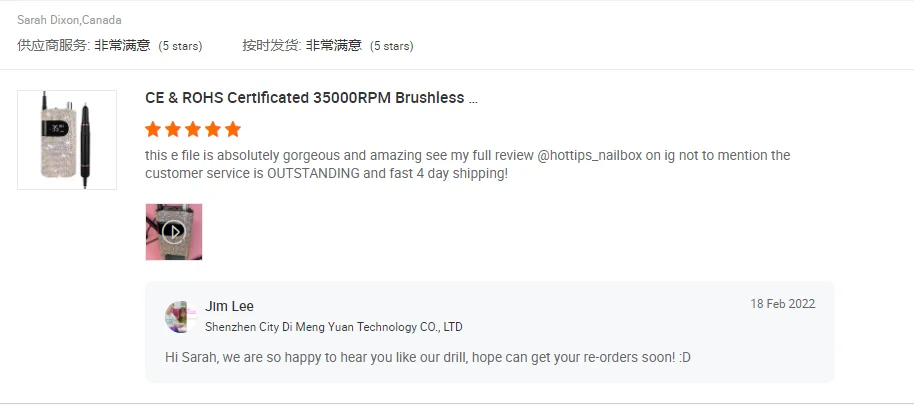Click the fifth orange rating star

click(x=233, y=129)
